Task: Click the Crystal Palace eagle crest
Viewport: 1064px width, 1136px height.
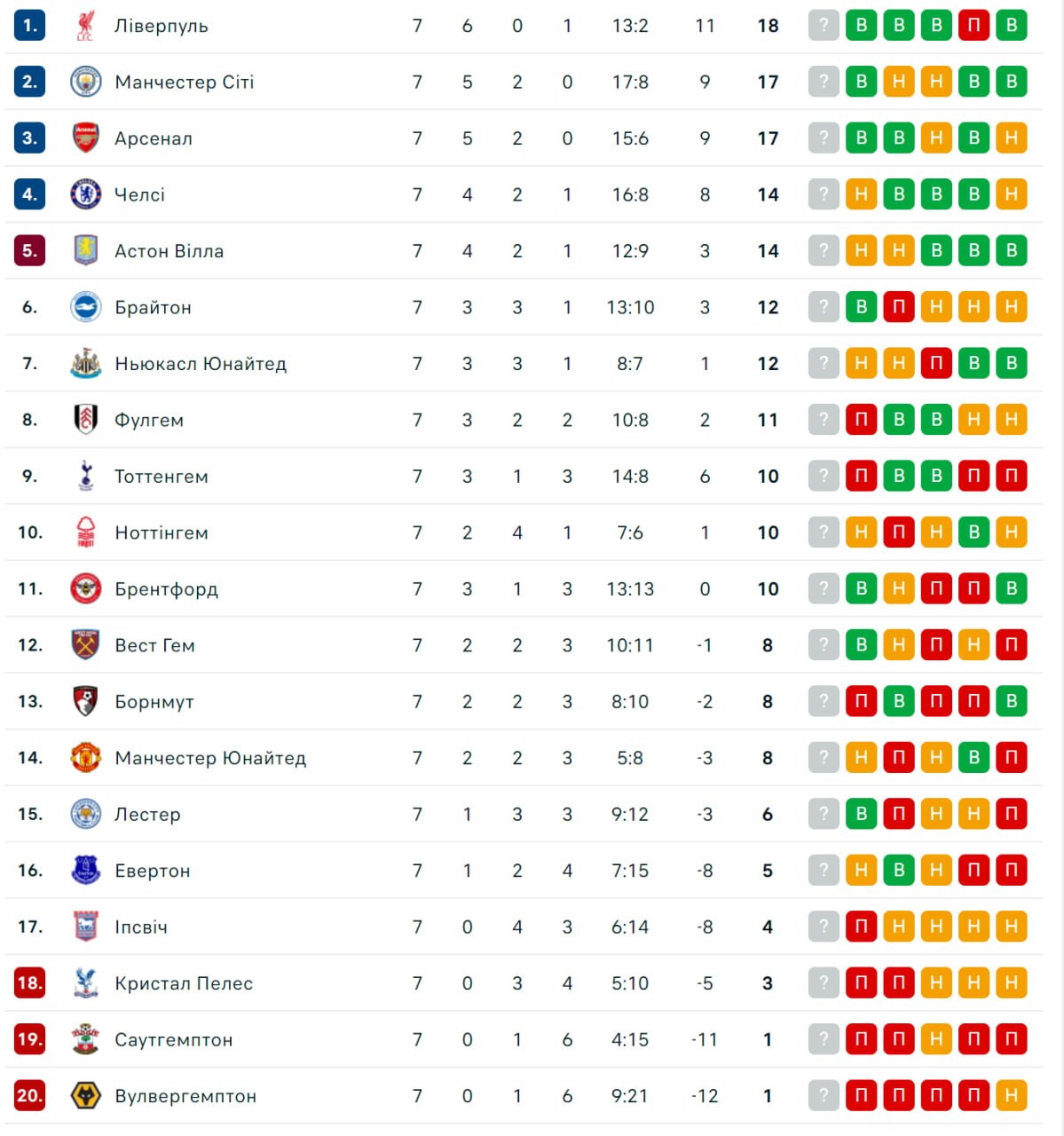Action: (85, 983)
